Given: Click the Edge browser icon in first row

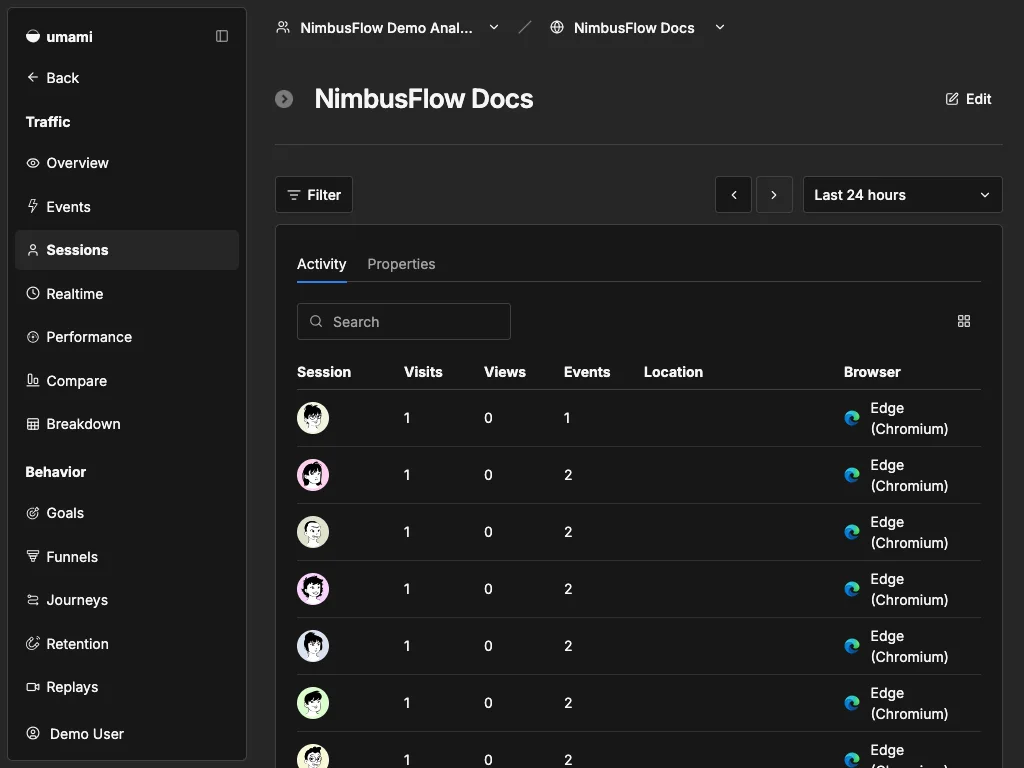Looking at the screenshot, I should pyautogui.click(x=852, y=418).
